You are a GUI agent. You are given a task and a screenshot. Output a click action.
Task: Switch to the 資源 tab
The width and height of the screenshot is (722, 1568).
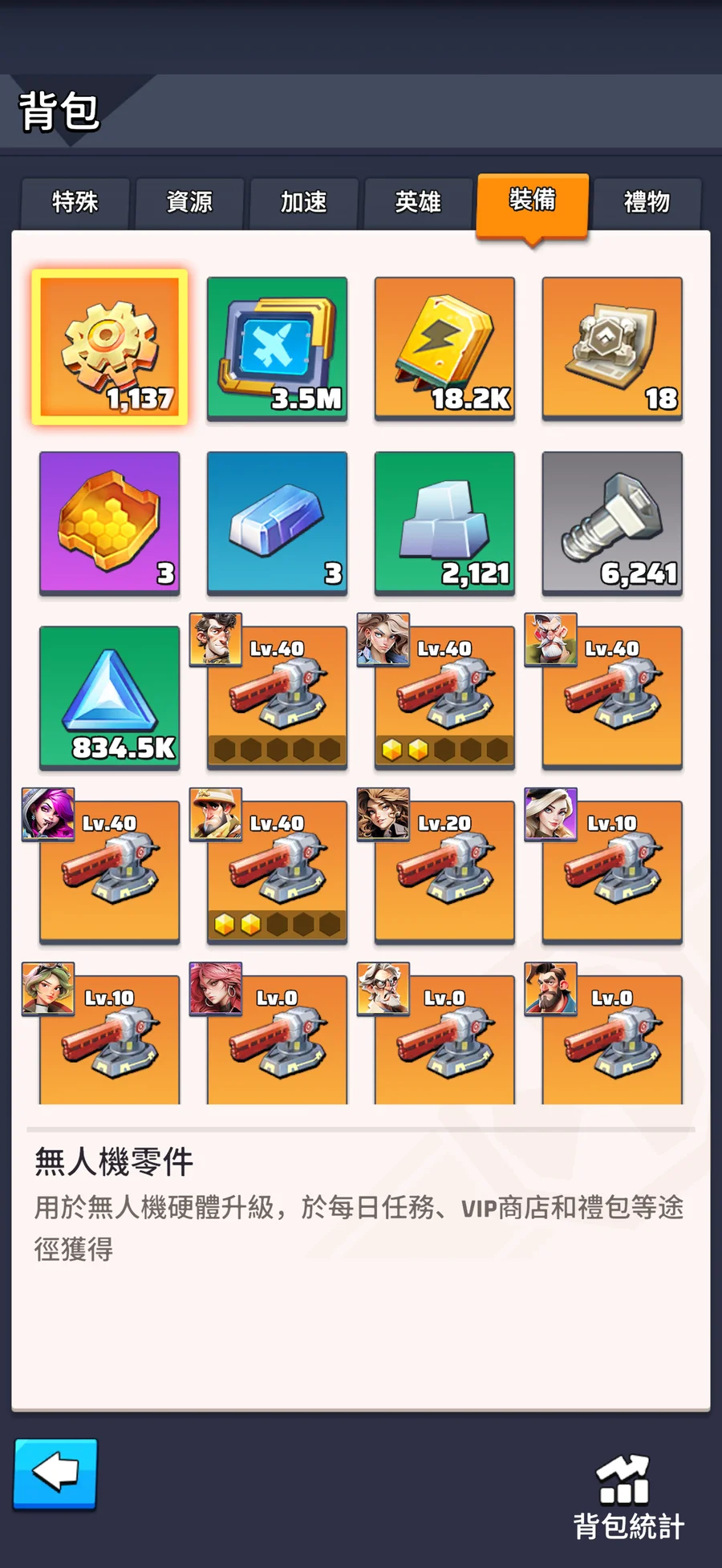pos(189,202)
